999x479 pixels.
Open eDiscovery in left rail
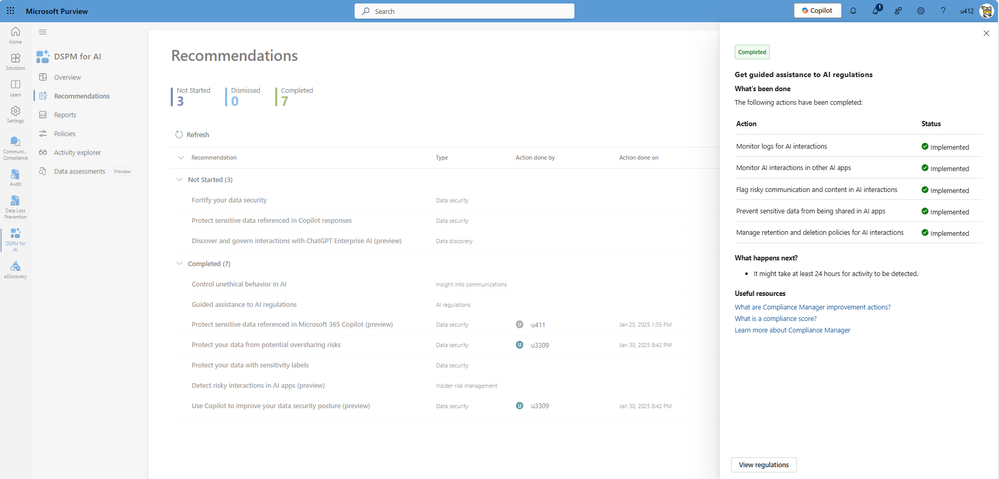tap(15, 270)
